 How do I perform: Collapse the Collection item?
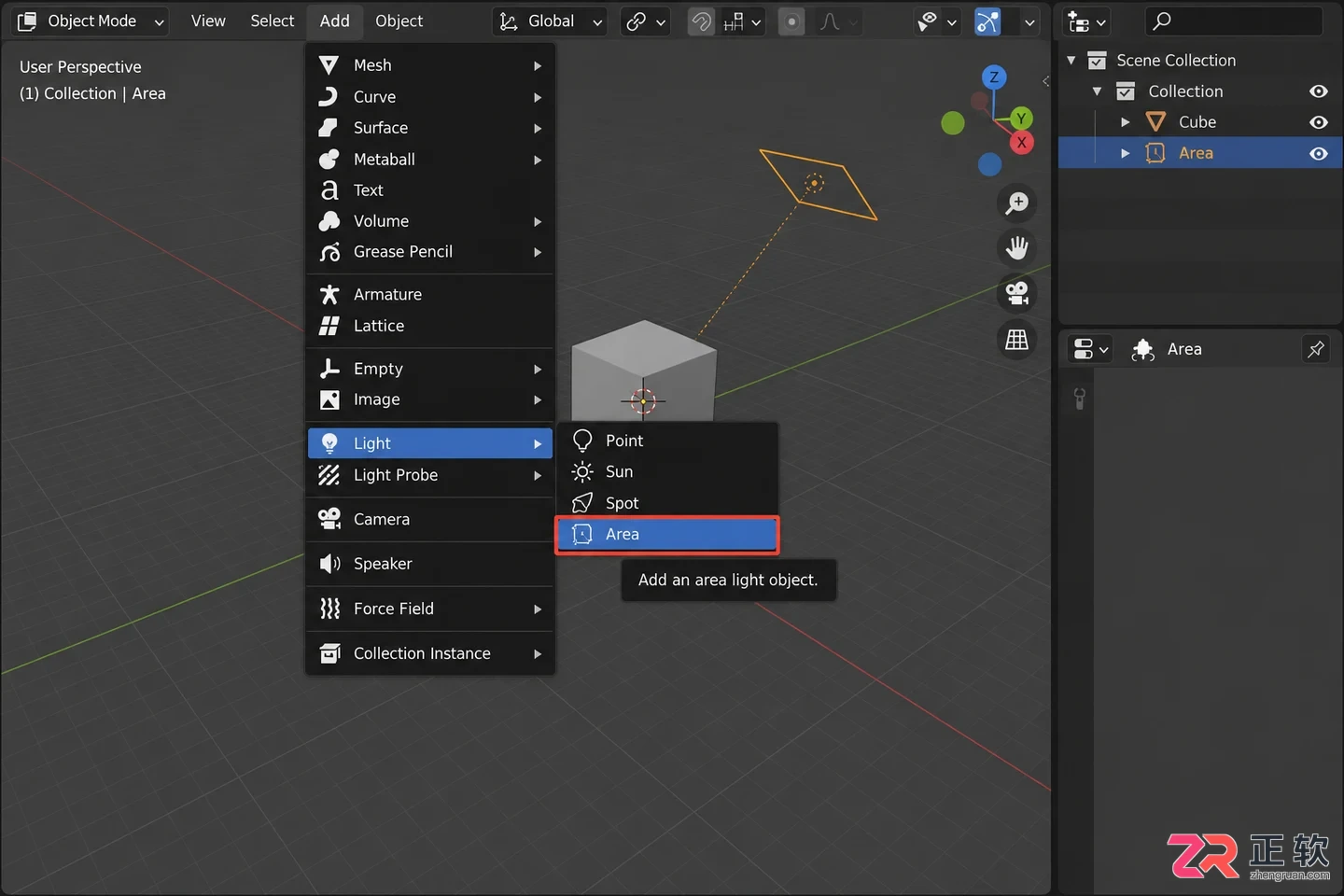coord(1098,91)
